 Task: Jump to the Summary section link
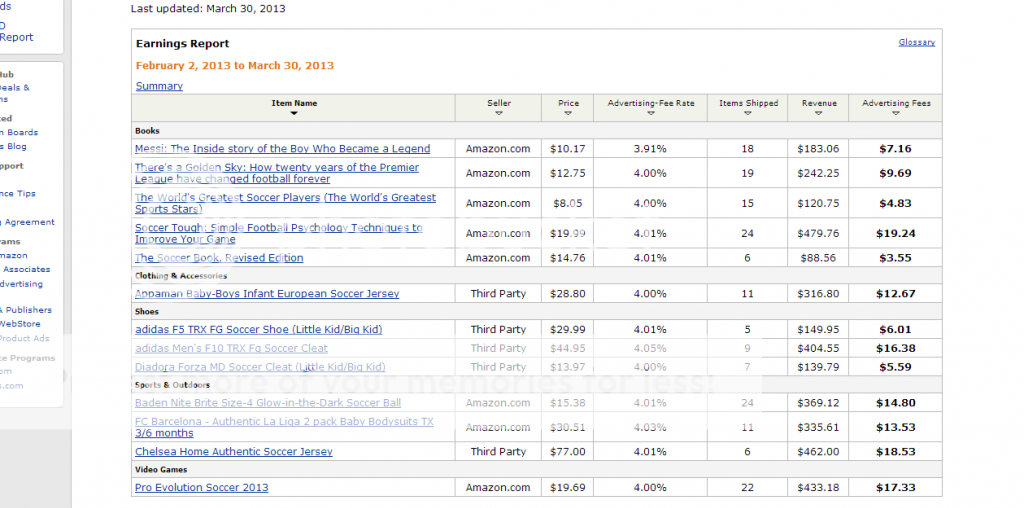pyautogui.click(x=159, y=86)
